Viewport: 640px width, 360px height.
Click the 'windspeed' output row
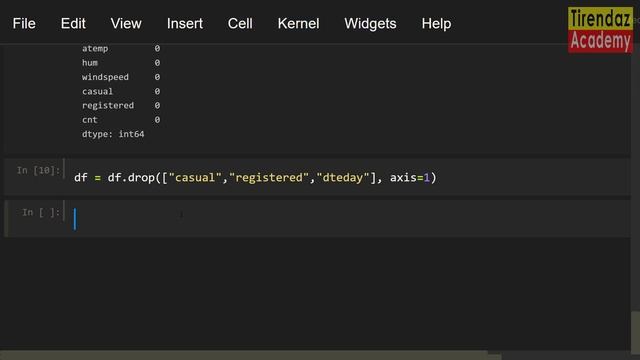121,77
